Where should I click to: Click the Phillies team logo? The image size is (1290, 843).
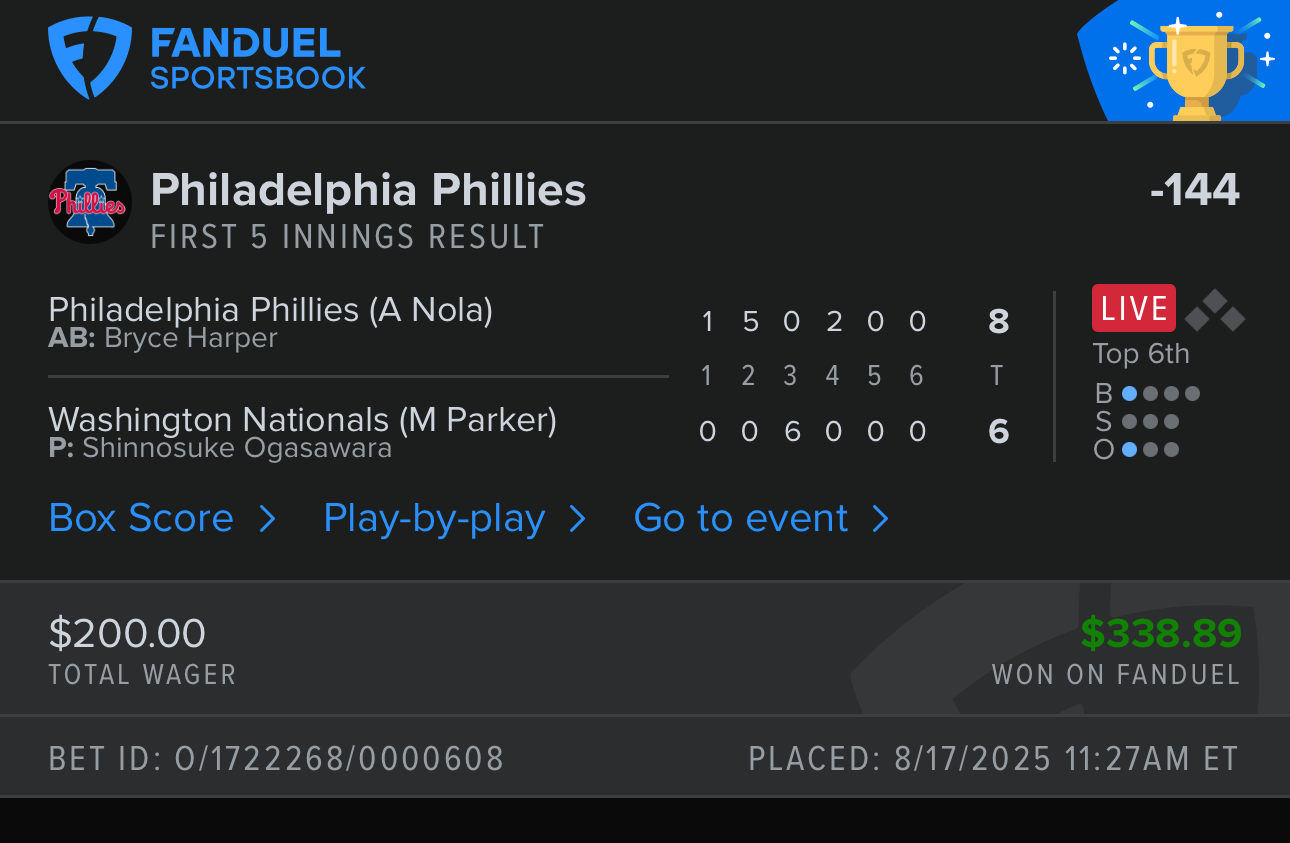click(x=90, y=202)
